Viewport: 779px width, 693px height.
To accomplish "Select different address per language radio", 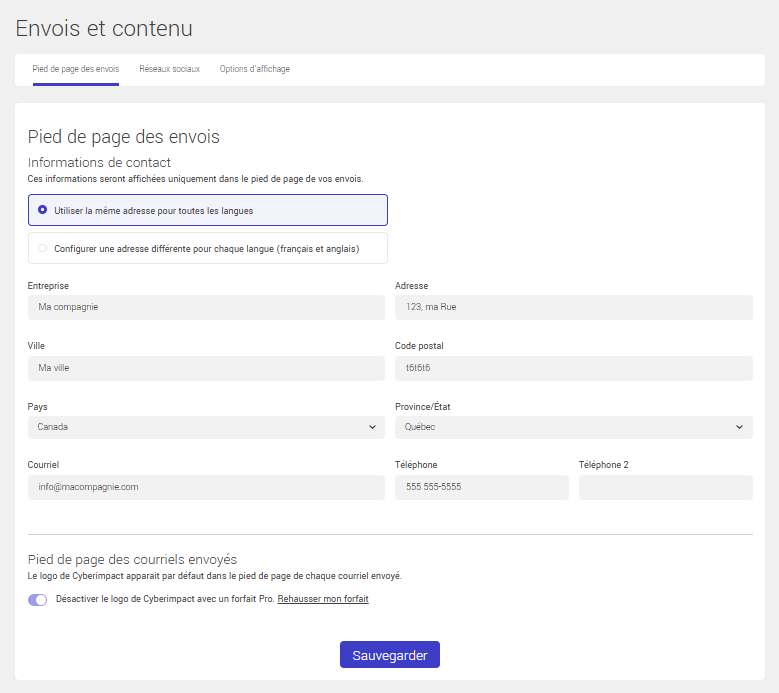I will coord(43,248).
